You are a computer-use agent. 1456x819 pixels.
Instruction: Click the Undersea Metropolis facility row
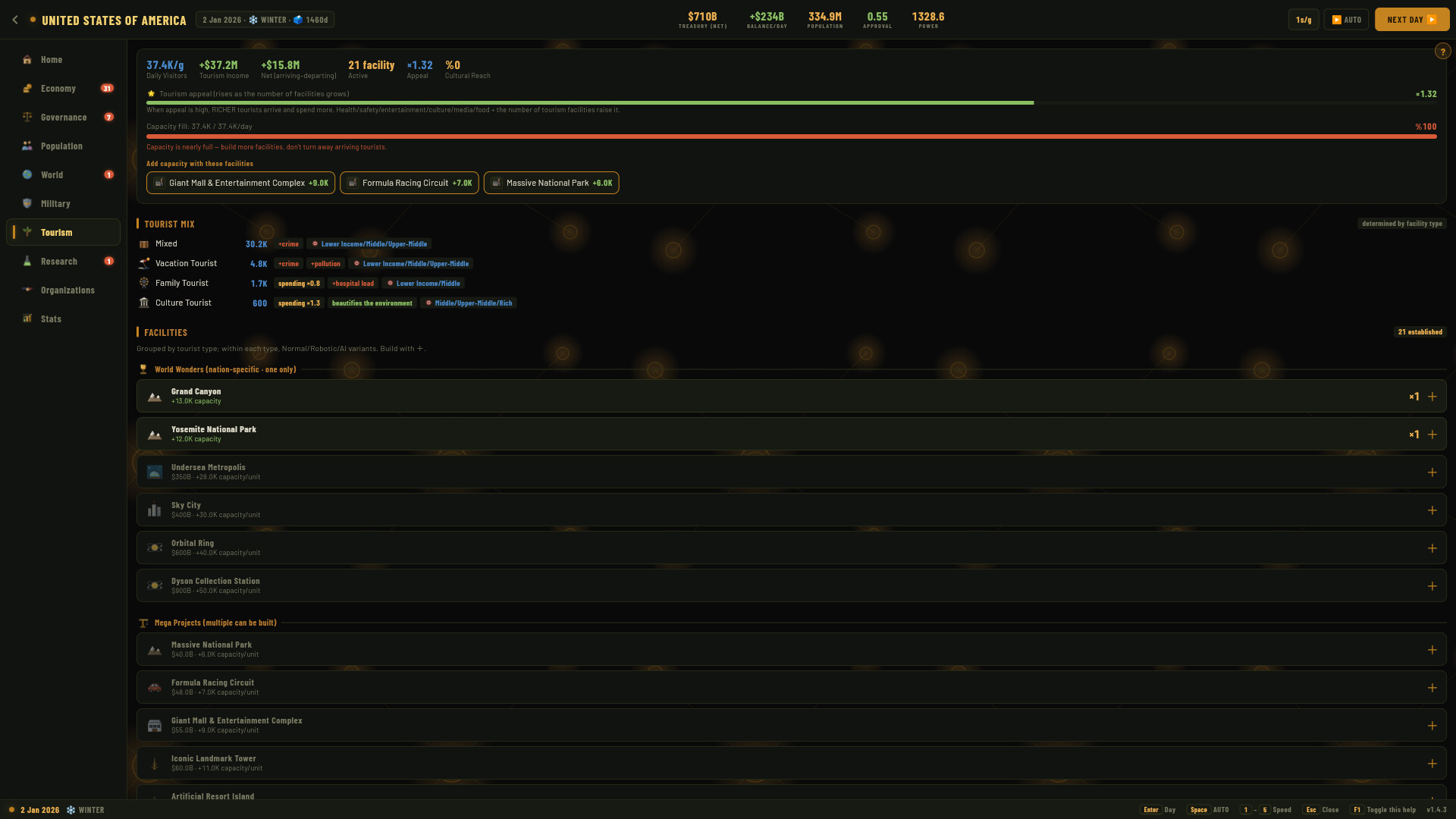(x=791, y=472)
